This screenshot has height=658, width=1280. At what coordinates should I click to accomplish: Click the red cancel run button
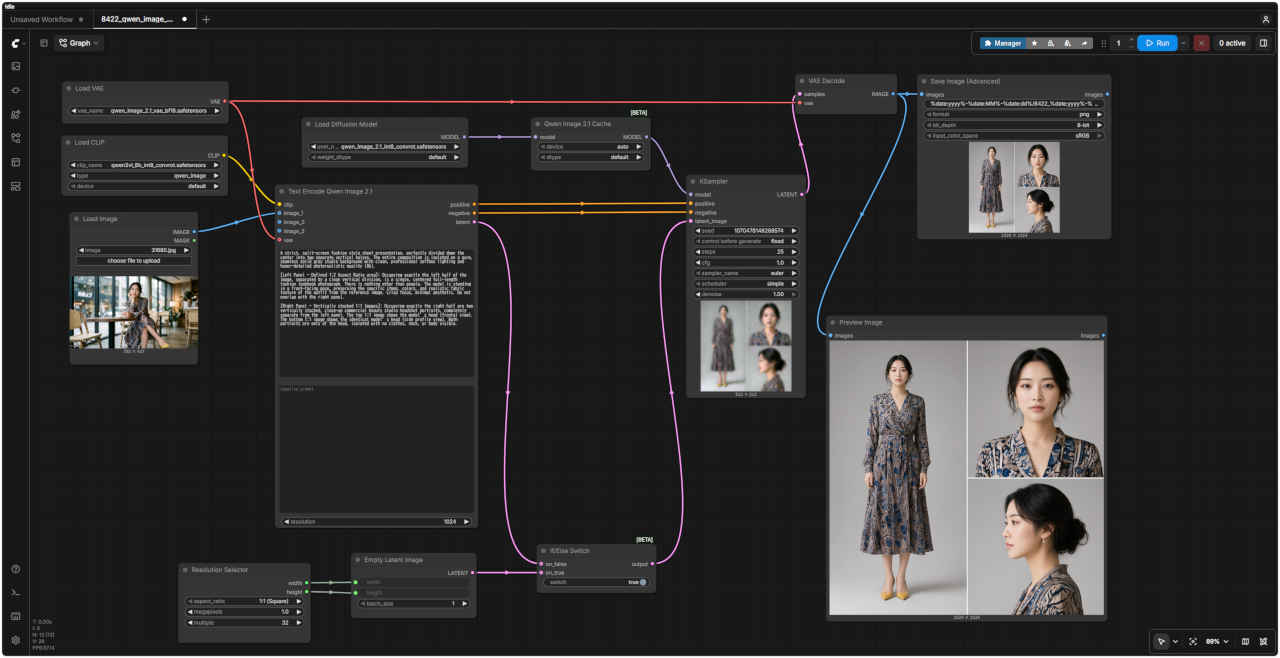(x=1201, y=43)
